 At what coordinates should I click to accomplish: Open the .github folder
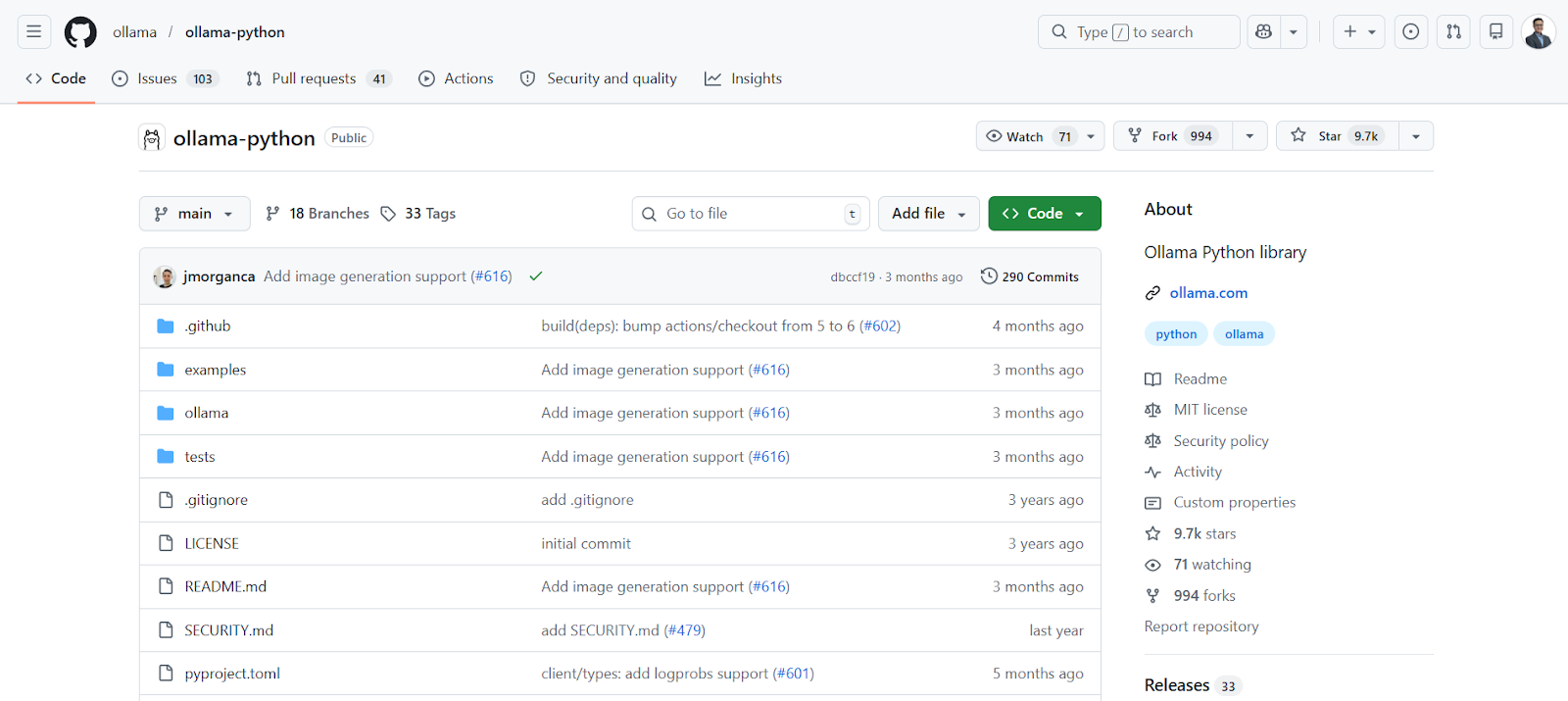[x=208, y=326]
